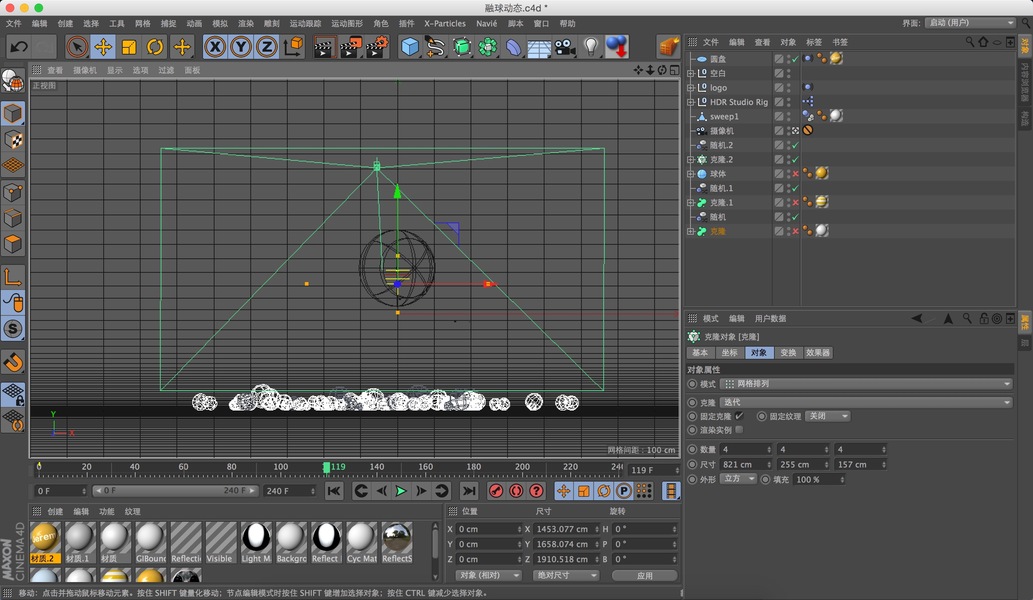This screenshot has height=600, width=1033.
Task: Open the 绝对尺寸 size mode dropdown
Action: tap(566, 575)
